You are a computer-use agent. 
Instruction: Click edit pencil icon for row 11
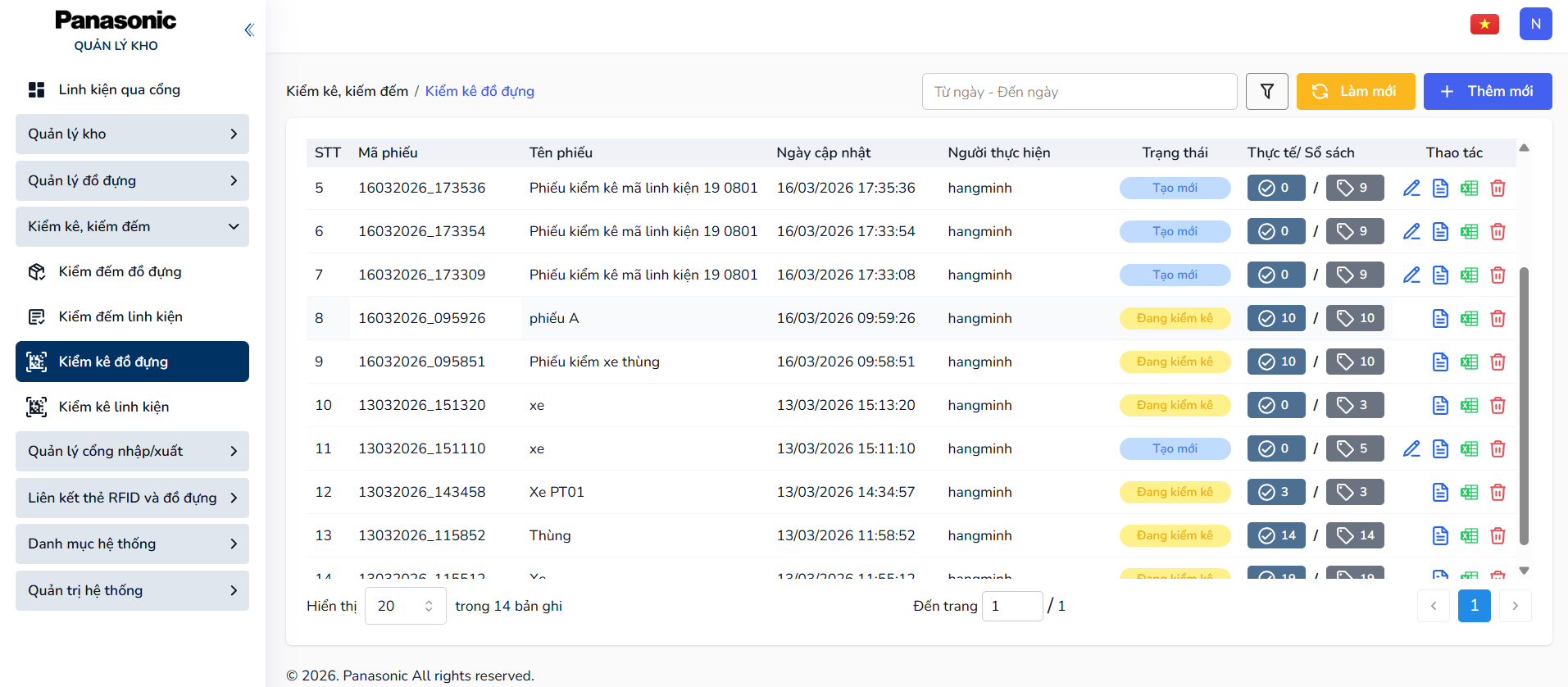point(1411,449)
